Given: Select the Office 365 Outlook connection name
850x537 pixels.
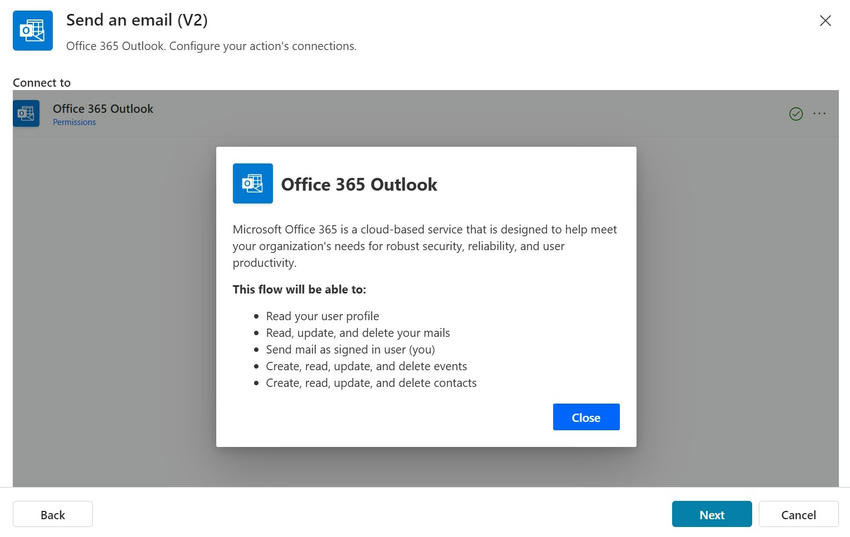Looking at the screenshot, I should (x=103, y=109).
